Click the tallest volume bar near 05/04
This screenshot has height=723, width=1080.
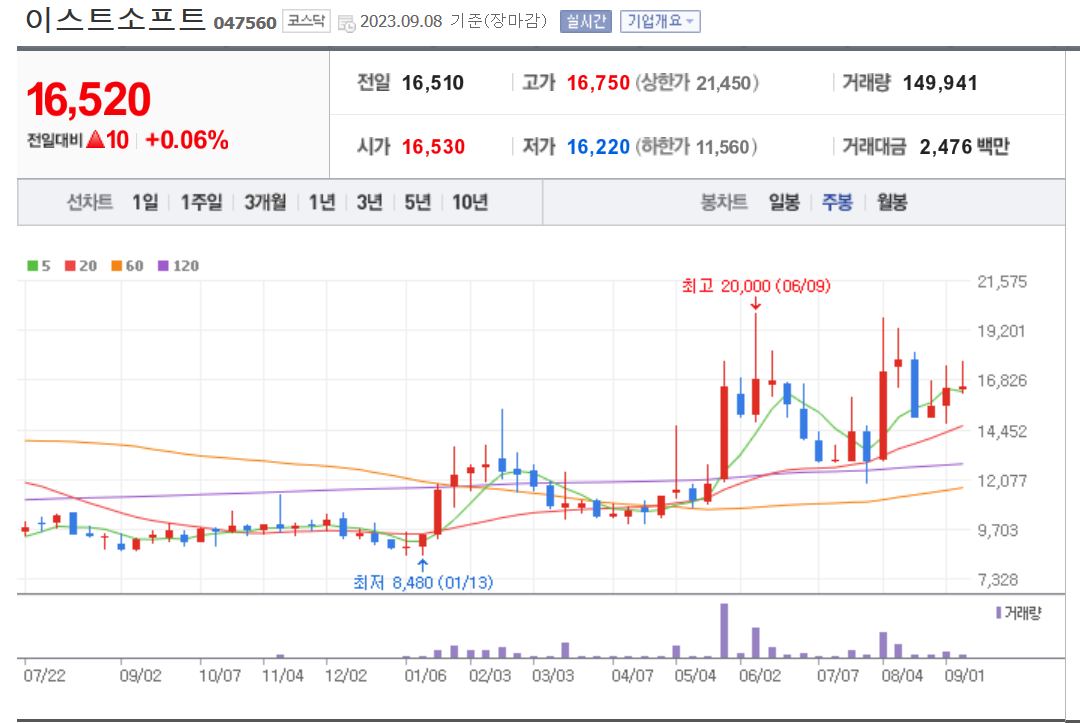click(x=724, y=631)
